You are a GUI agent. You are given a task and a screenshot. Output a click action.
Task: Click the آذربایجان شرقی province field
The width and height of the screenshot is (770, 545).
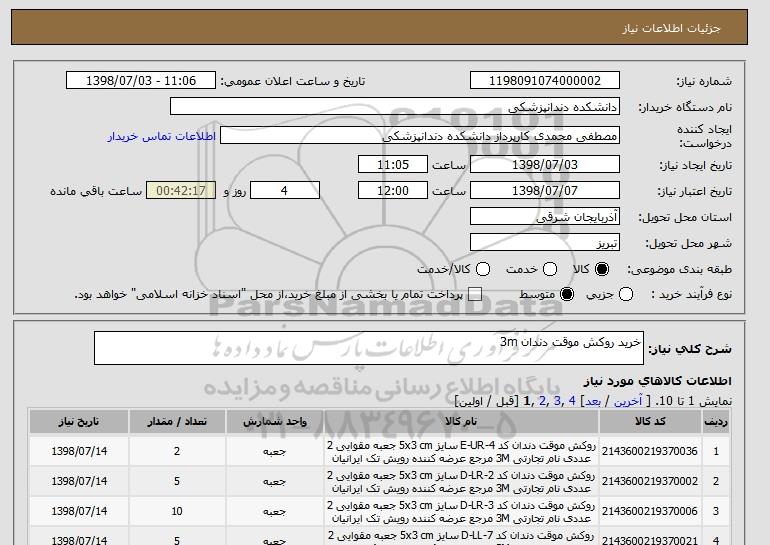click(545, 217)
